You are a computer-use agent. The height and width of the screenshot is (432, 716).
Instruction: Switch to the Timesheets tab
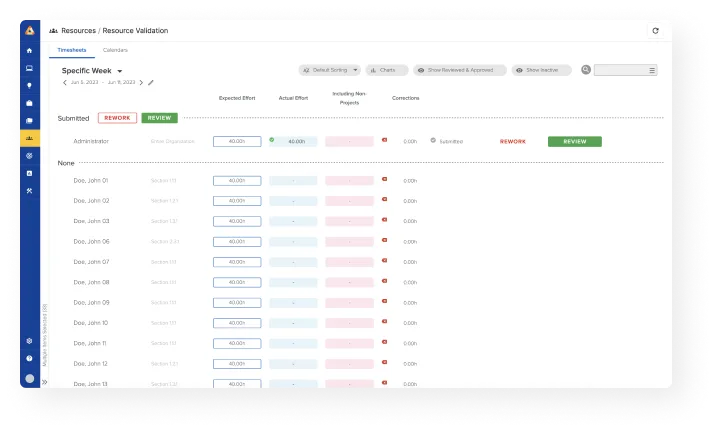tap(72, 50)
